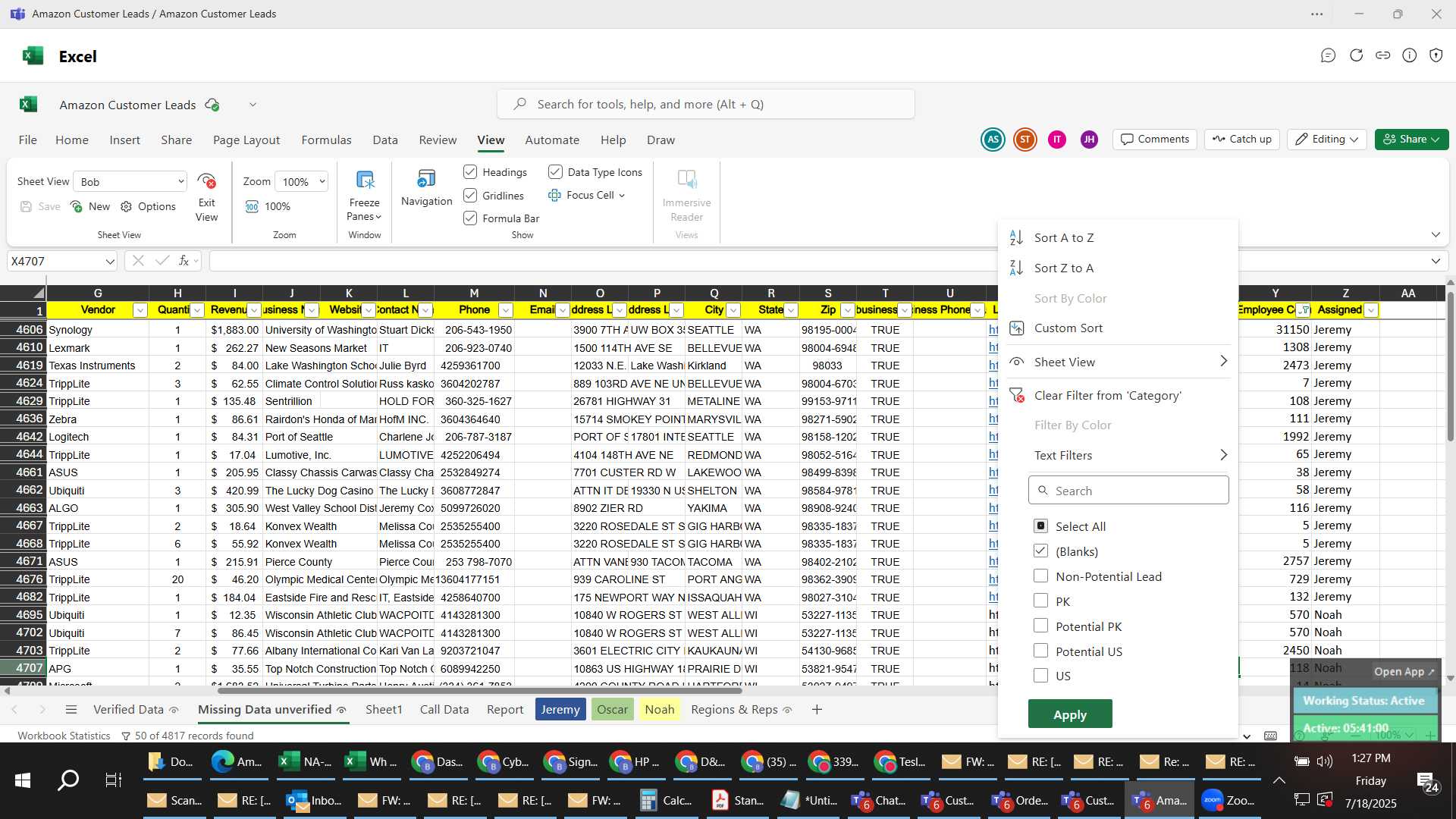This screenshot has width=1456, height=819.
Task: Open the Data ribbon tab
Action: 385,140
